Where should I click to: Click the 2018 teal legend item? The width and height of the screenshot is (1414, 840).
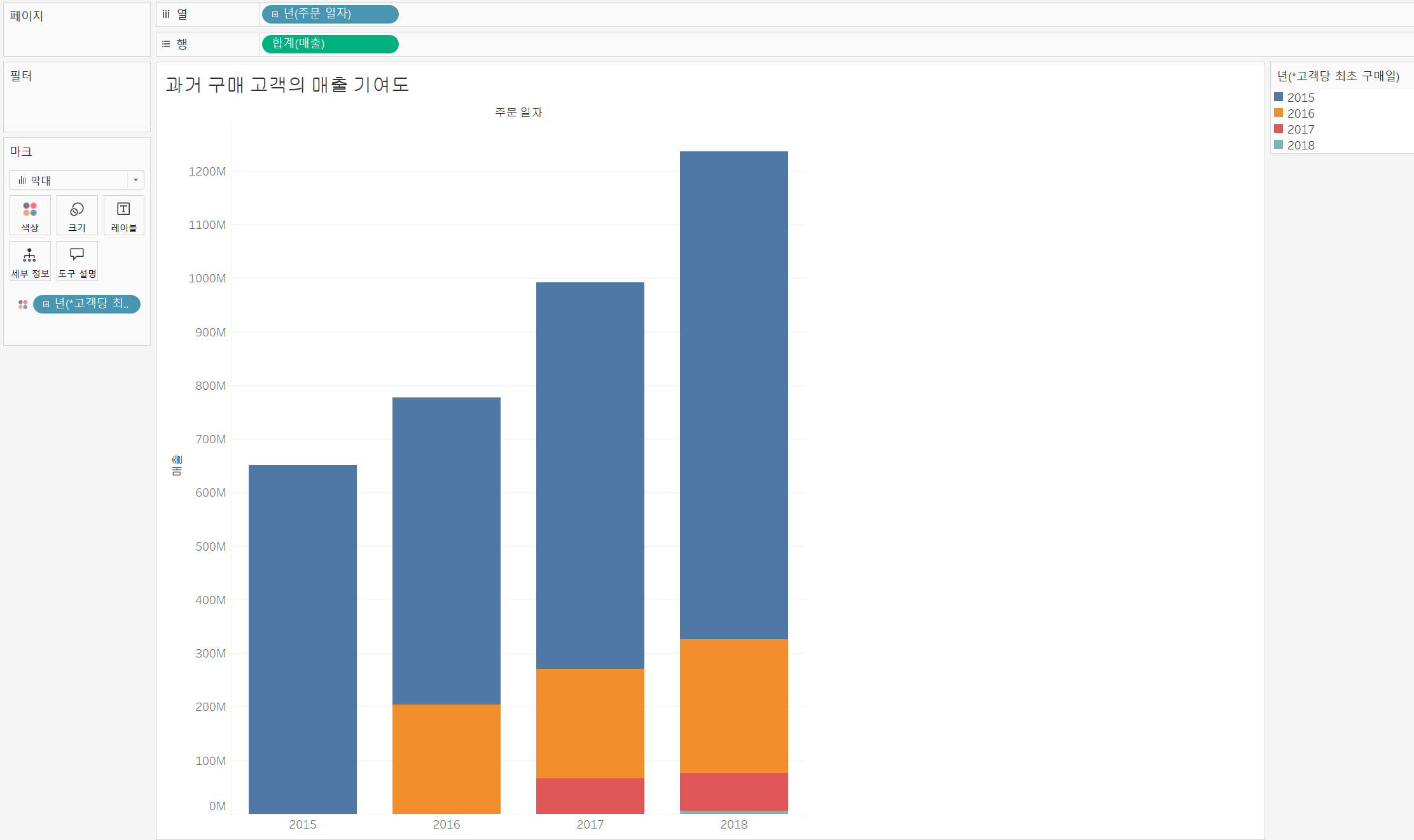(1300, 145)
